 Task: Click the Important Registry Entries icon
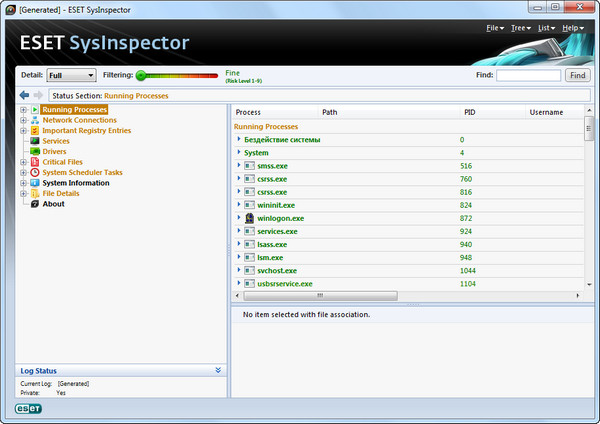pos(35,131)
